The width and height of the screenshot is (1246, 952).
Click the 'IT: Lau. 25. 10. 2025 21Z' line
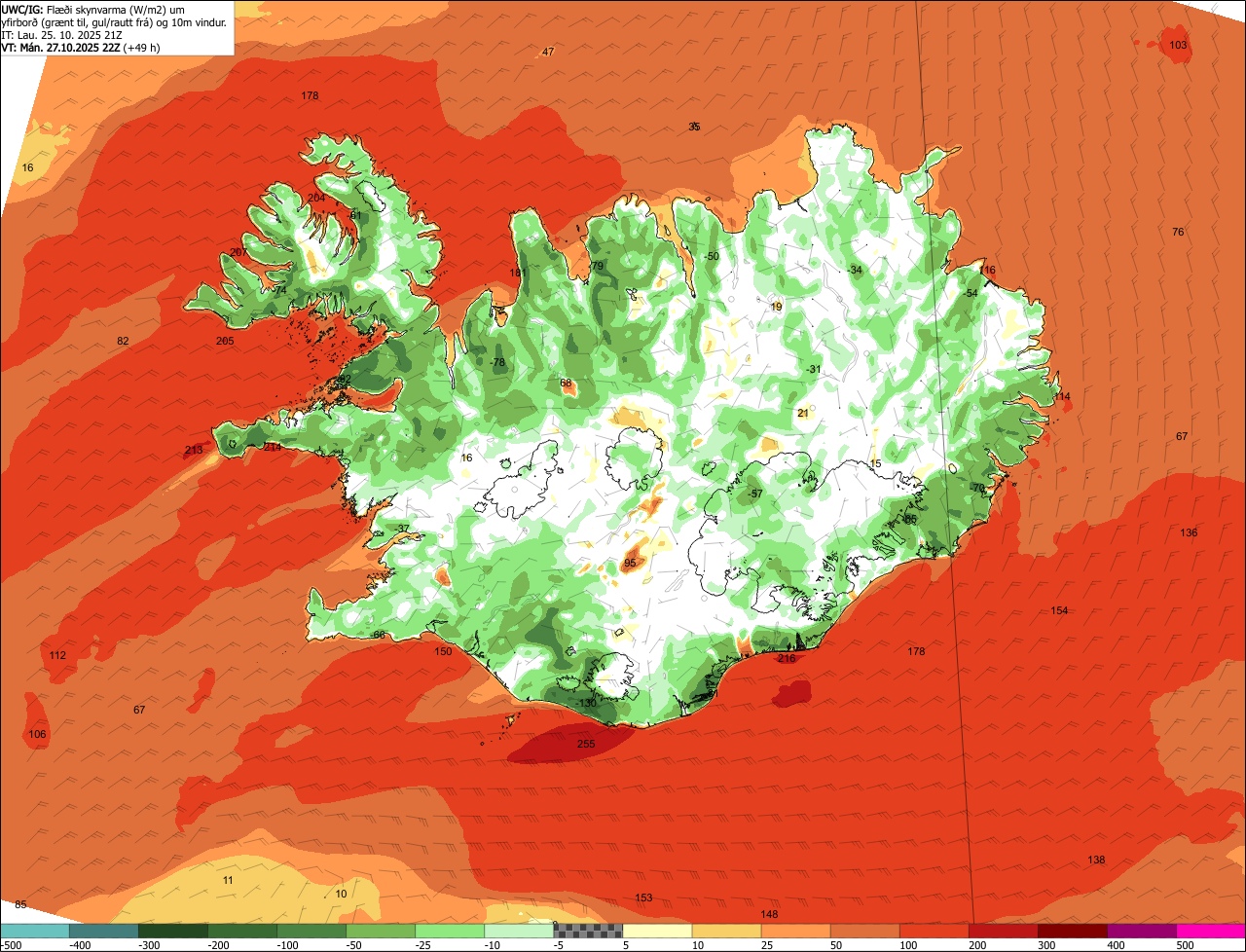click(61, 34)
